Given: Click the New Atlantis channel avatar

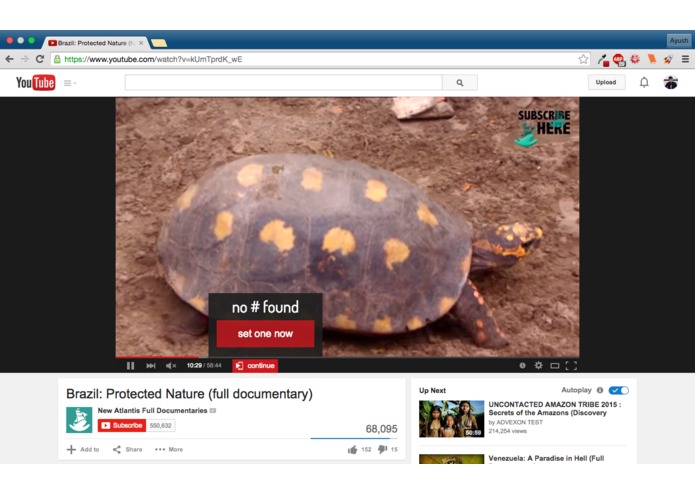Looking at the screenshot, I should tap(79, 420).
